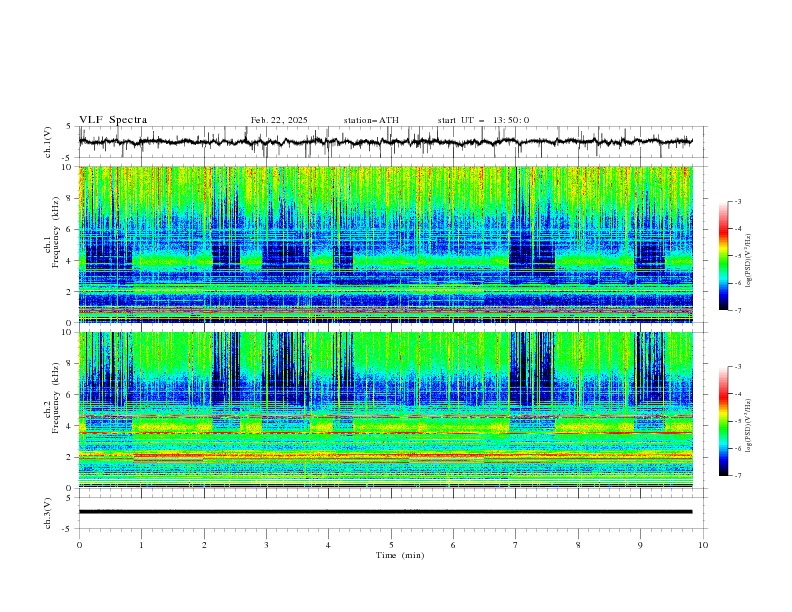Click the ch.2 colorbar "log(PSD)(V²/Hz)" label
The image size is (792, 612).
pyautogui.click(x=748, y=426)
